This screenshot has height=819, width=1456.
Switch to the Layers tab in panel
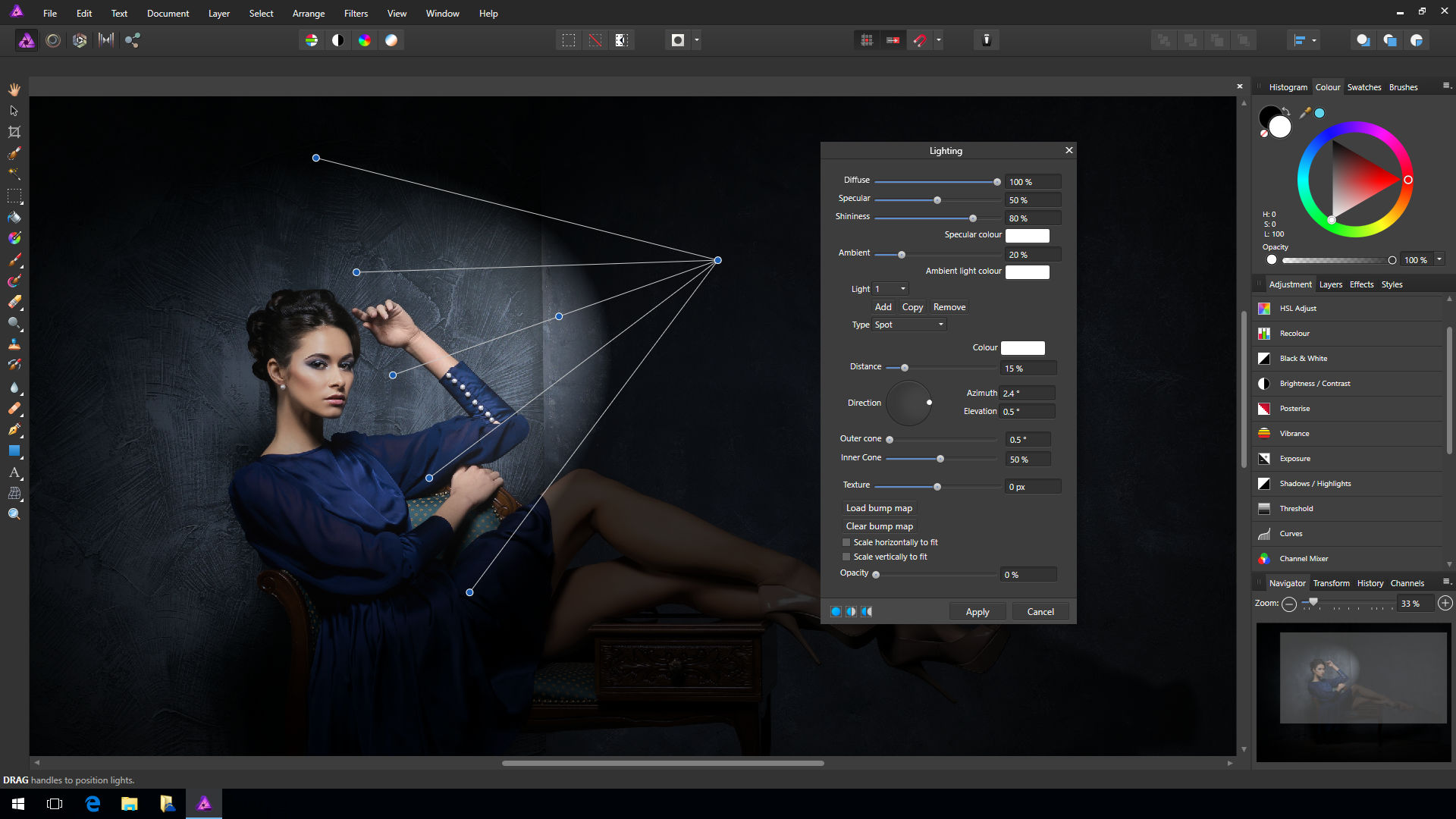[1330, 284]
